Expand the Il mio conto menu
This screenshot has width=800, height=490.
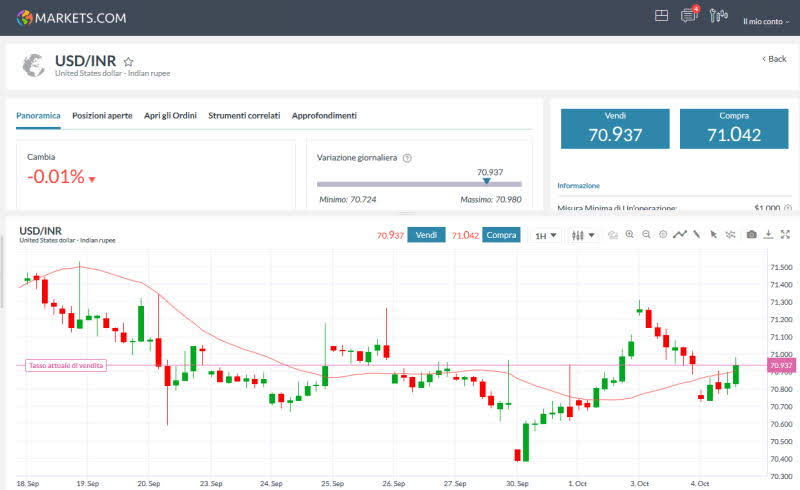[x=766, y=20]
